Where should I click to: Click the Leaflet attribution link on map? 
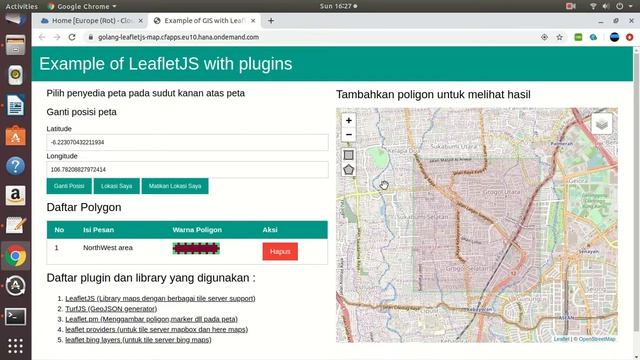click(x=561, y=339)
